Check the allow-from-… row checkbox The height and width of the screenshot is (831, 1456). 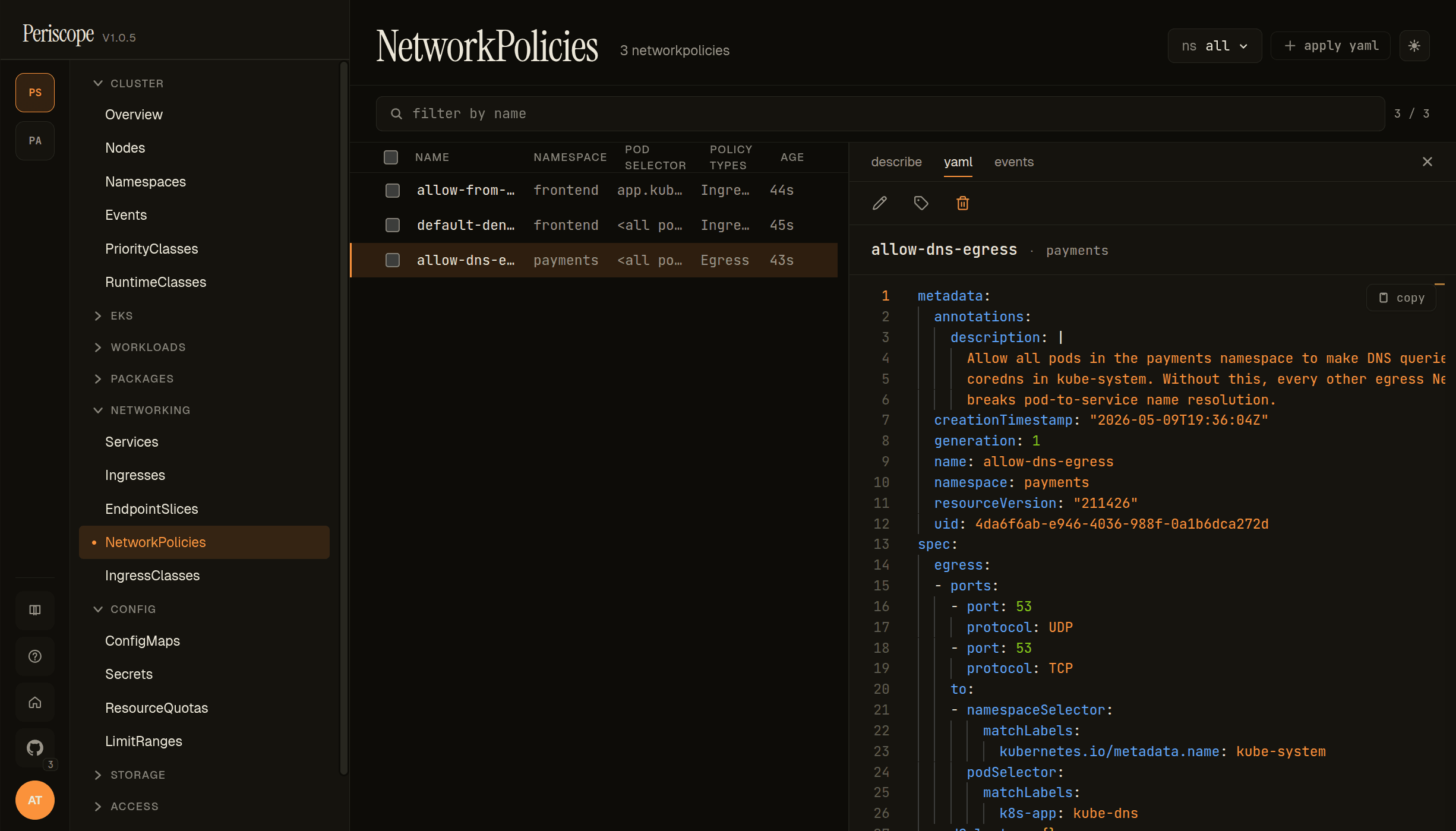[393, 190]
